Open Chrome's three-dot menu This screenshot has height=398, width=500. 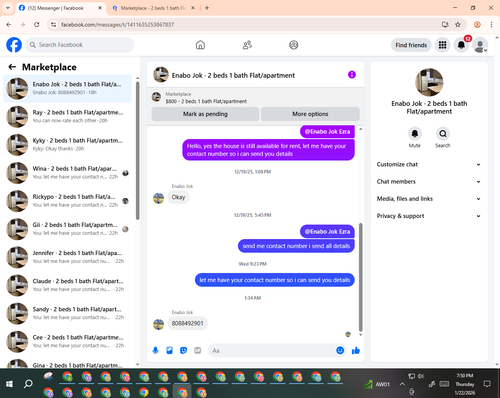491,24
